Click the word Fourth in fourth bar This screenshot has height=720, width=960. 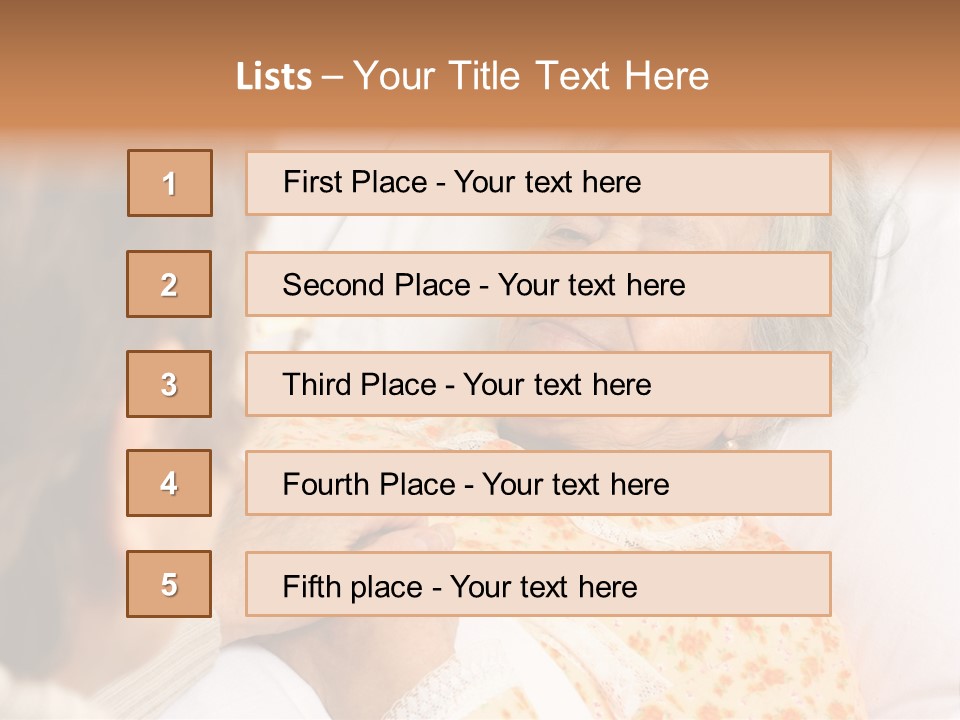(x=325, y=484)
